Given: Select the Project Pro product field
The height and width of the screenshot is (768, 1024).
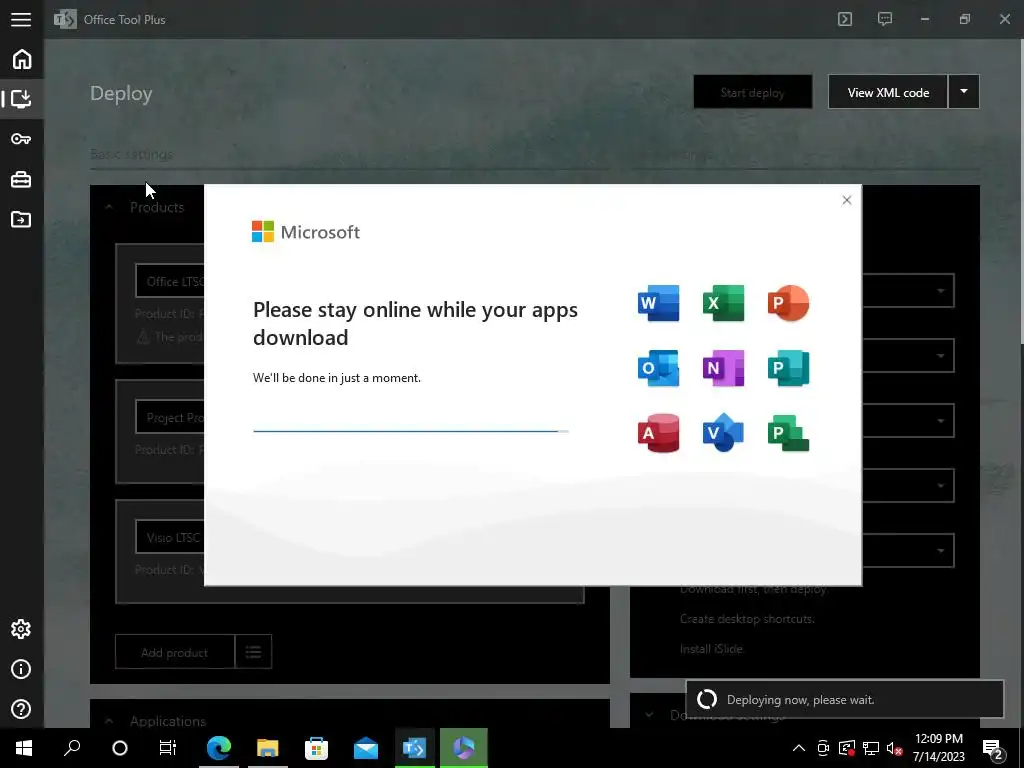Looking at the screenshot, I should (x=170, y=418).
